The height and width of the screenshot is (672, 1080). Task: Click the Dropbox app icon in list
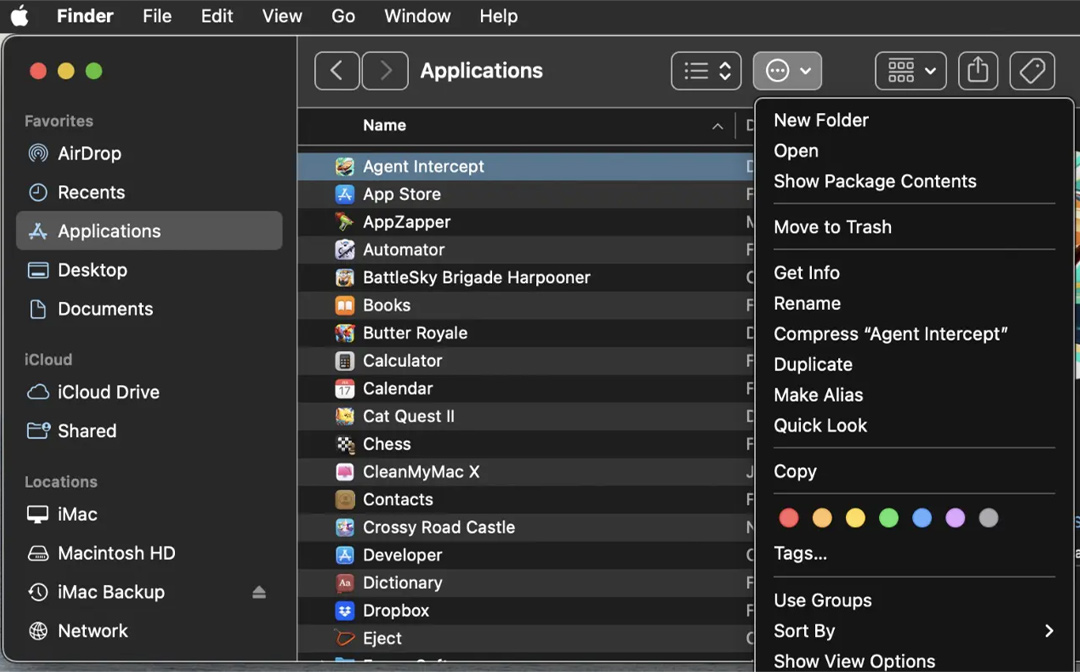pos(345,610)
